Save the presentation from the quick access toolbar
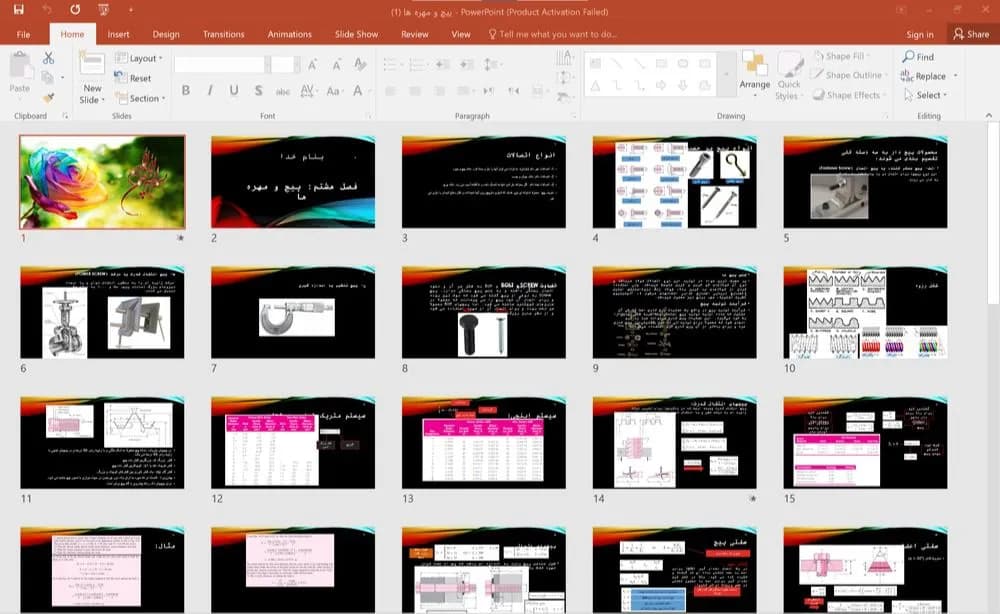Screen dimensions: 1000x614 point(18,10)
